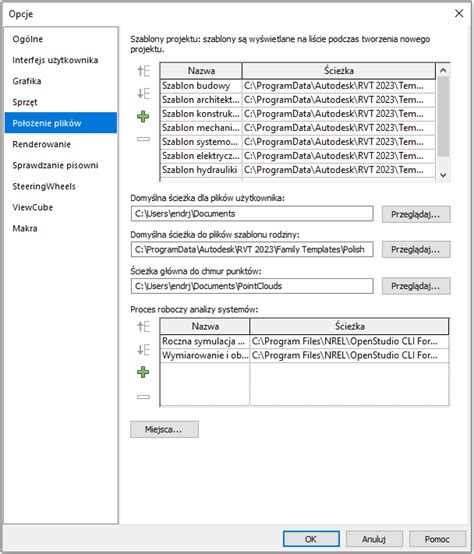Open Makra options page
This screenshot has height=554, width=474.
point(61,228)
